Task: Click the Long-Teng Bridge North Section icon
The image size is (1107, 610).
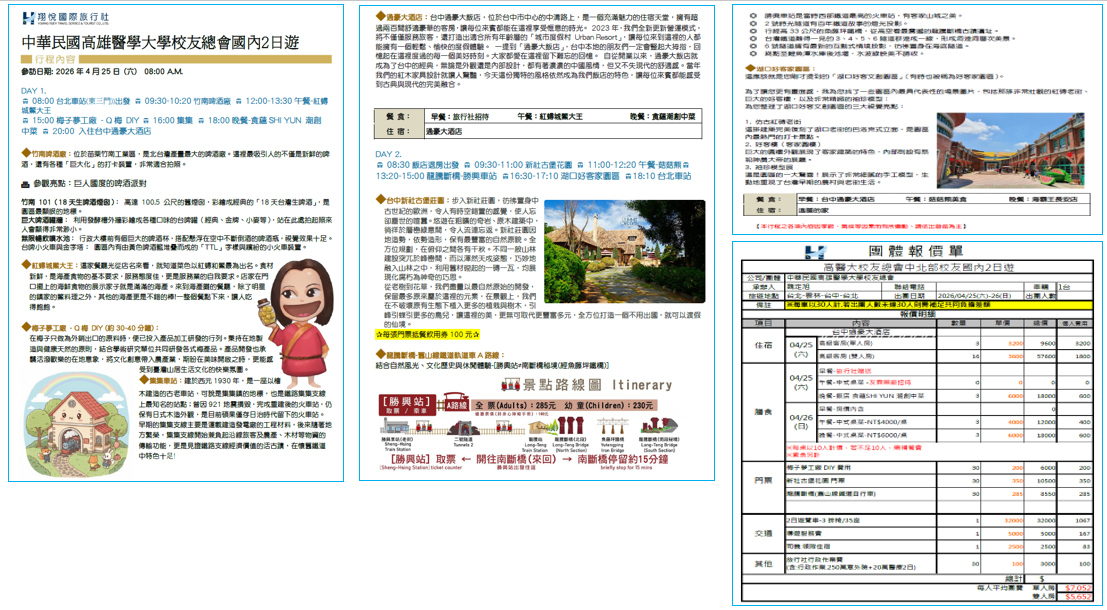Action: (569, 426)
